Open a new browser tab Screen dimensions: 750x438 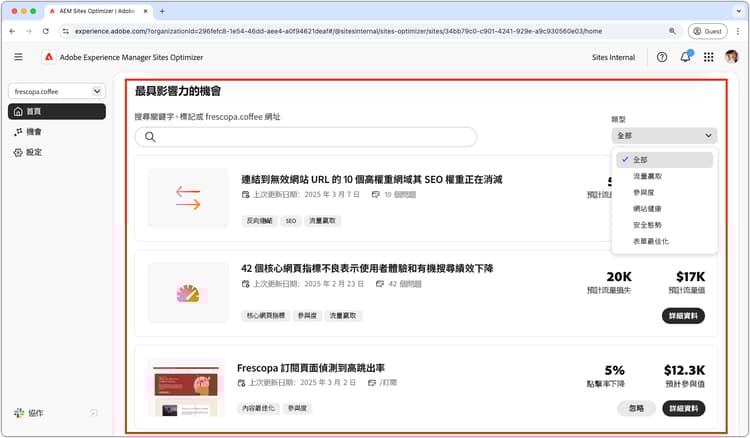pos(162,11)
